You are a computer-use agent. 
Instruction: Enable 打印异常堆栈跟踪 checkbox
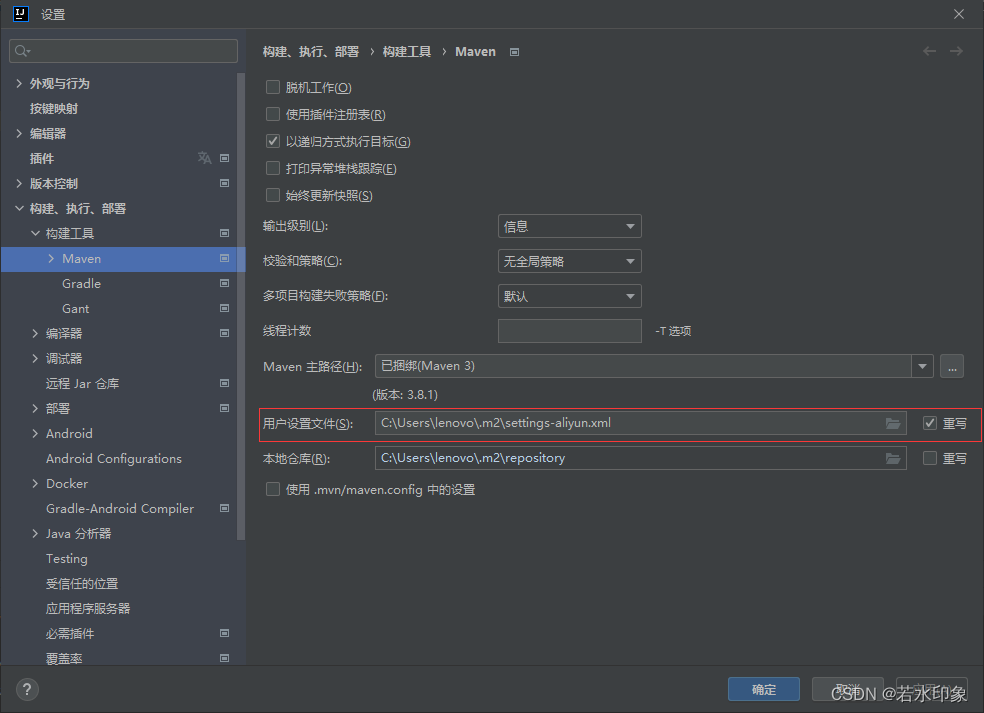click(x=272, y=168)
